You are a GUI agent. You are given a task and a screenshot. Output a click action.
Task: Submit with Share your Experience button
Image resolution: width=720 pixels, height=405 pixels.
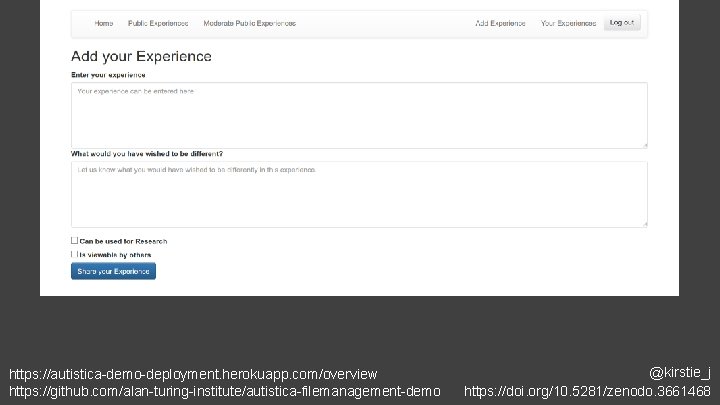click(113, 271)
